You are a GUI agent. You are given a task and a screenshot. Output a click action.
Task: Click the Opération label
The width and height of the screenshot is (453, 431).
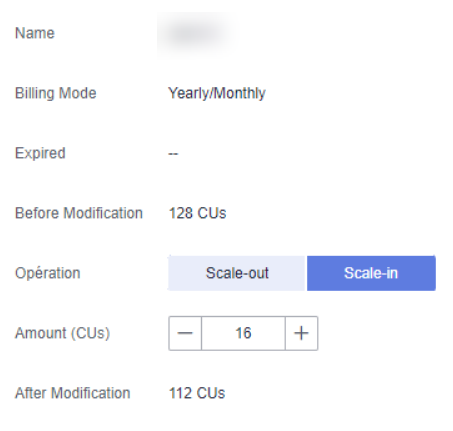click(48, 273)
